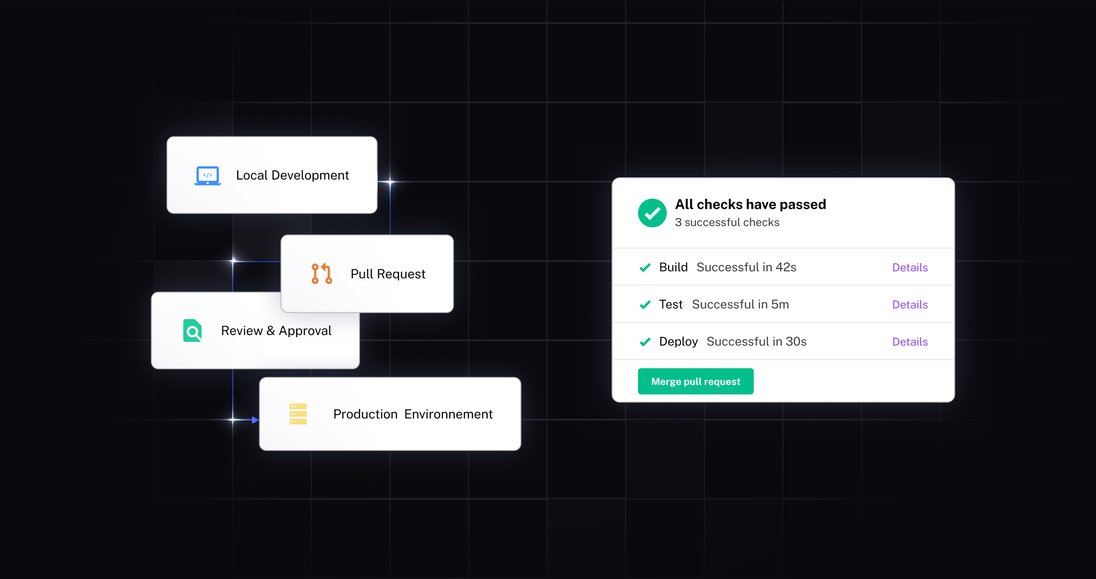Click the green checkmark beside Build

tap(645, 268)
